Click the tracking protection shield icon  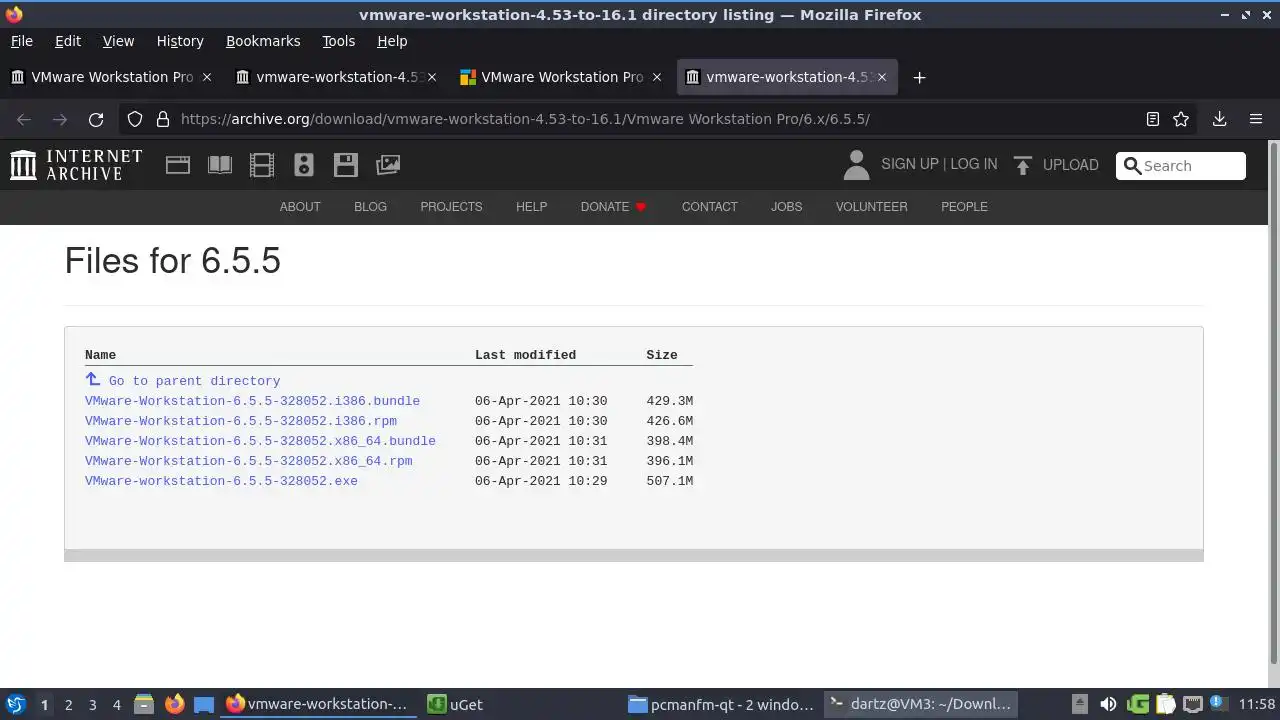(x=135, y=119)
